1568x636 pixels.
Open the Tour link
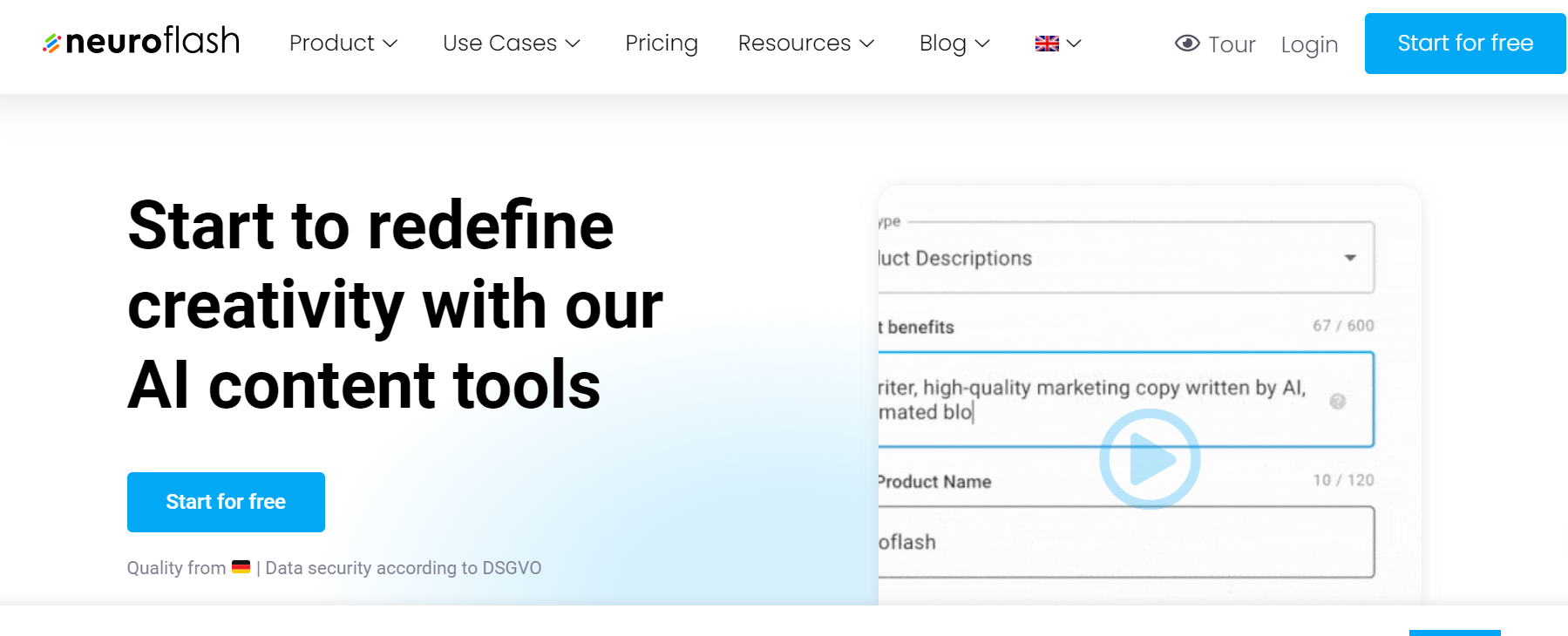click(x=1231, y=44)
